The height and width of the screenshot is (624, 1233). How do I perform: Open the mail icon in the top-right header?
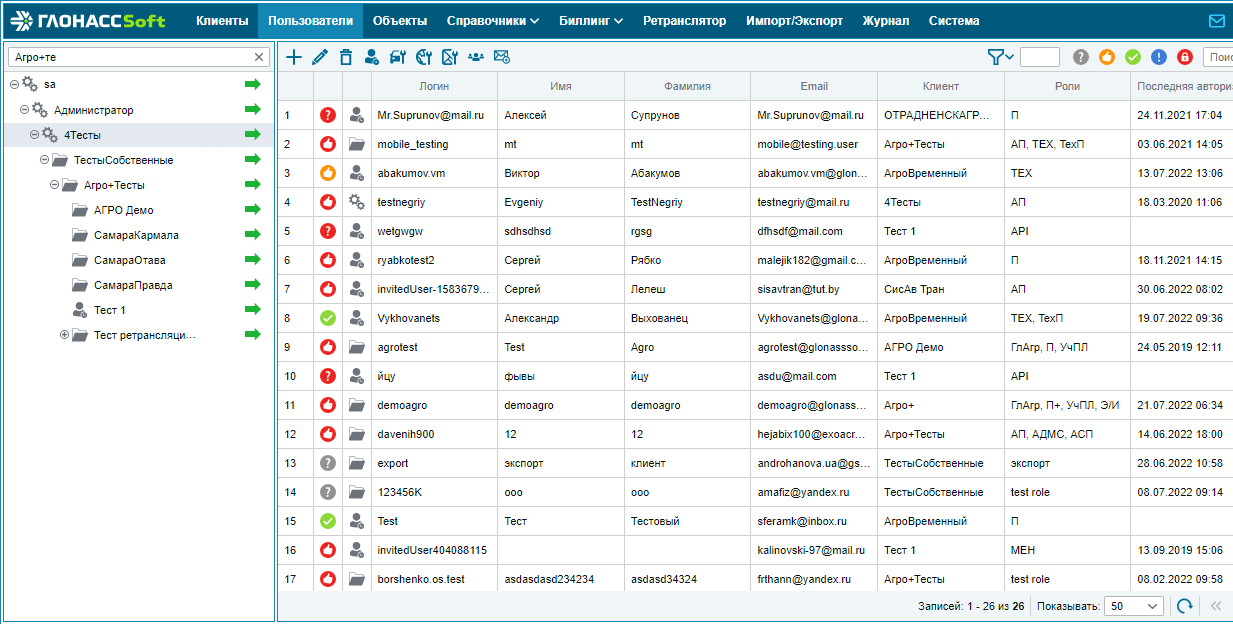1217,20
